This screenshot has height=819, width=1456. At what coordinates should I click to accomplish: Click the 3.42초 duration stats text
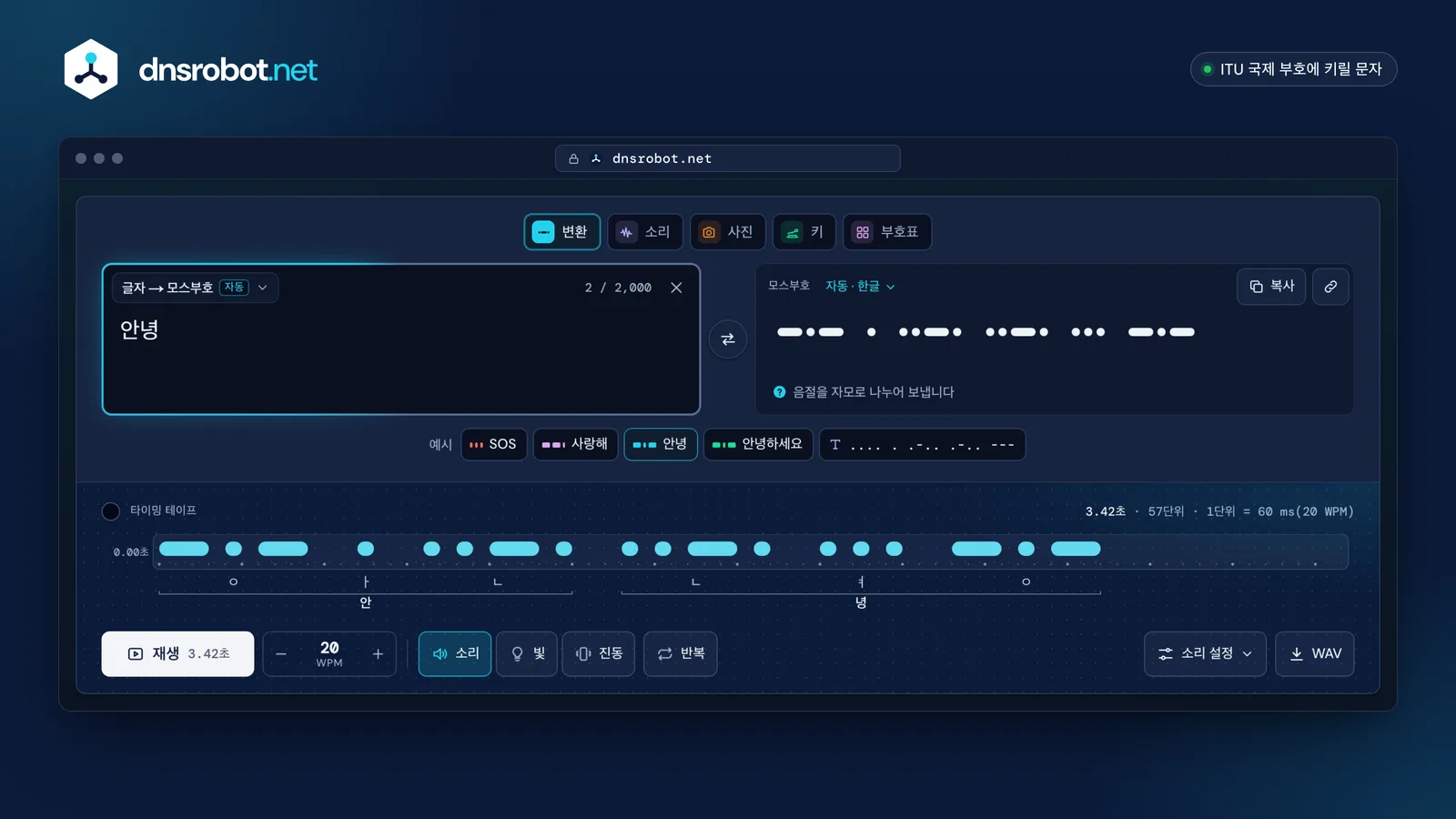(x=1105, y=511)
